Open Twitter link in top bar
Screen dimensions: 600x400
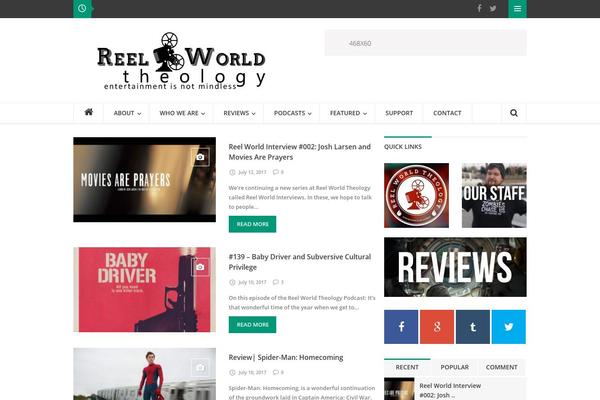tap(493, 8)
